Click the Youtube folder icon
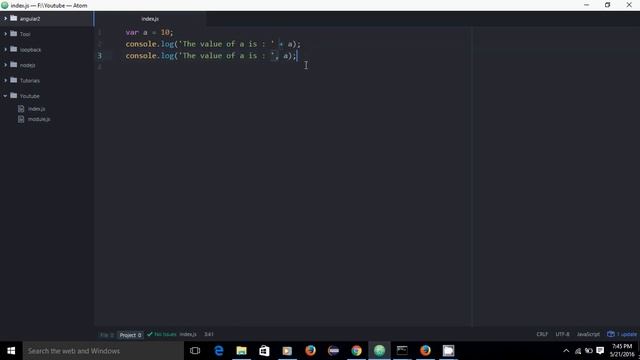This screenshot has height=360, width=640. point(14,96)
